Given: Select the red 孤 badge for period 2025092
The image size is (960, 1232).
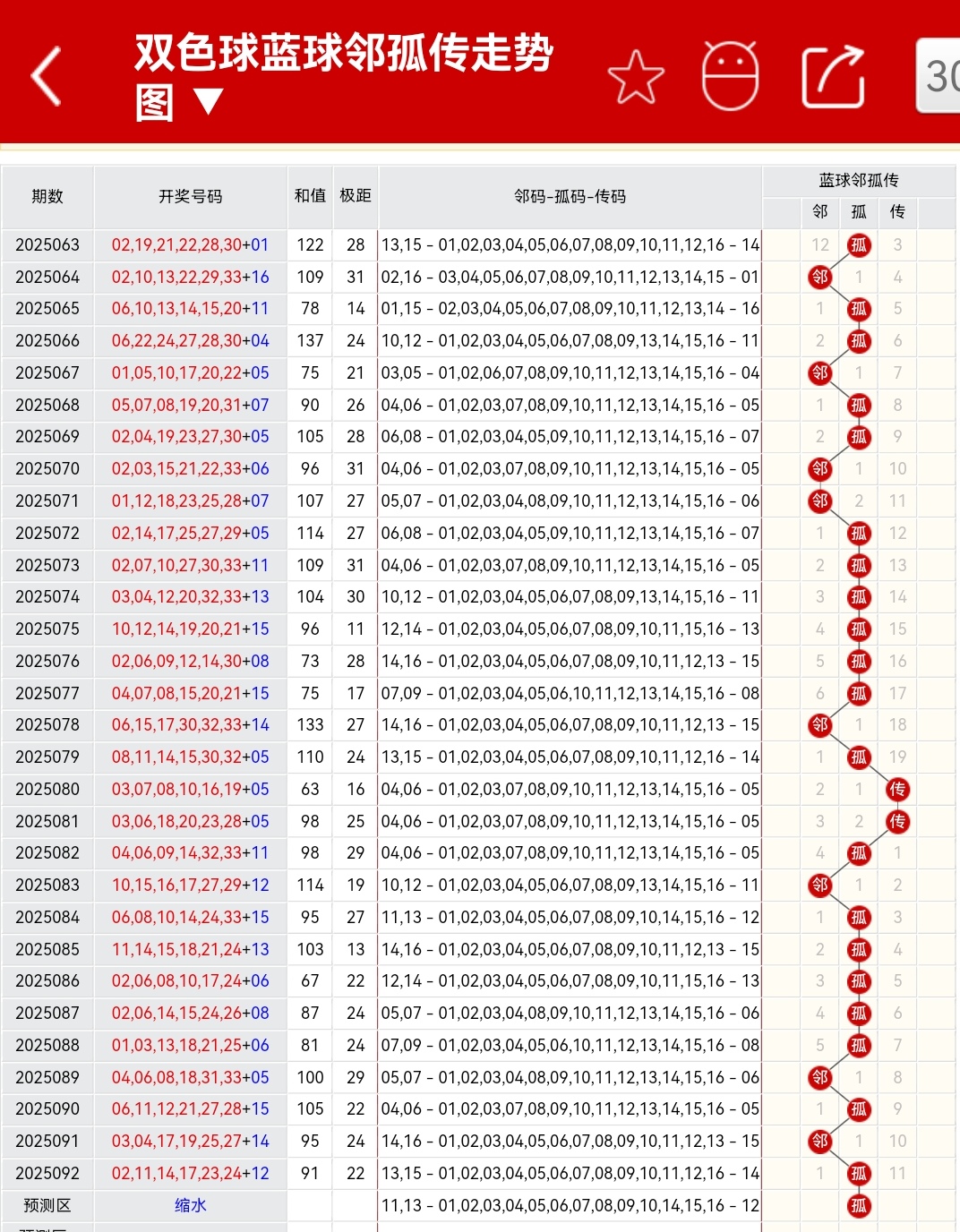Looking at the screenshot, I should click(858, 1173).
